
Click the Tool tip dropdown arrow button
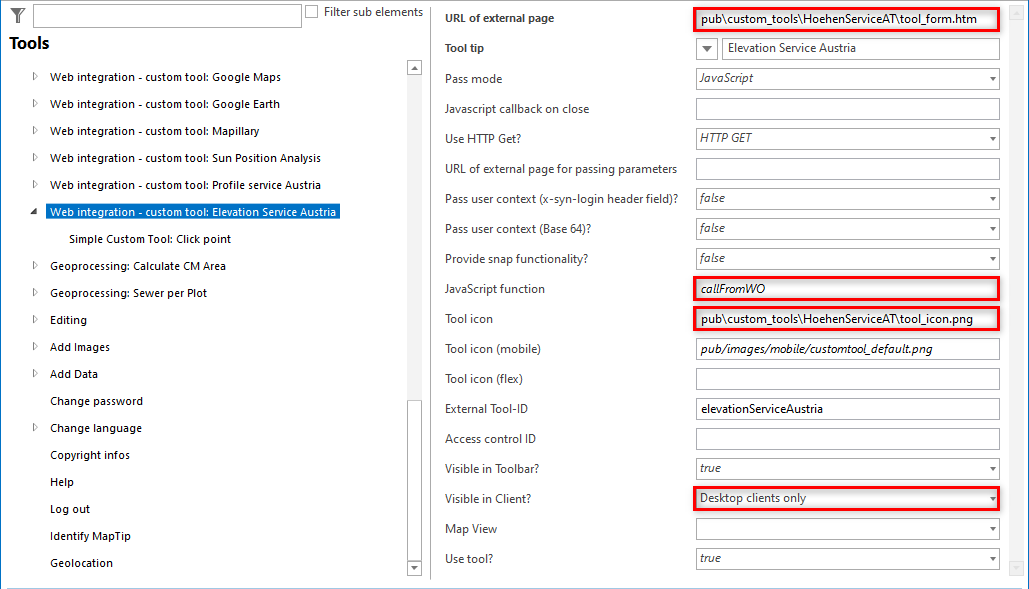[x=707, y=48]
